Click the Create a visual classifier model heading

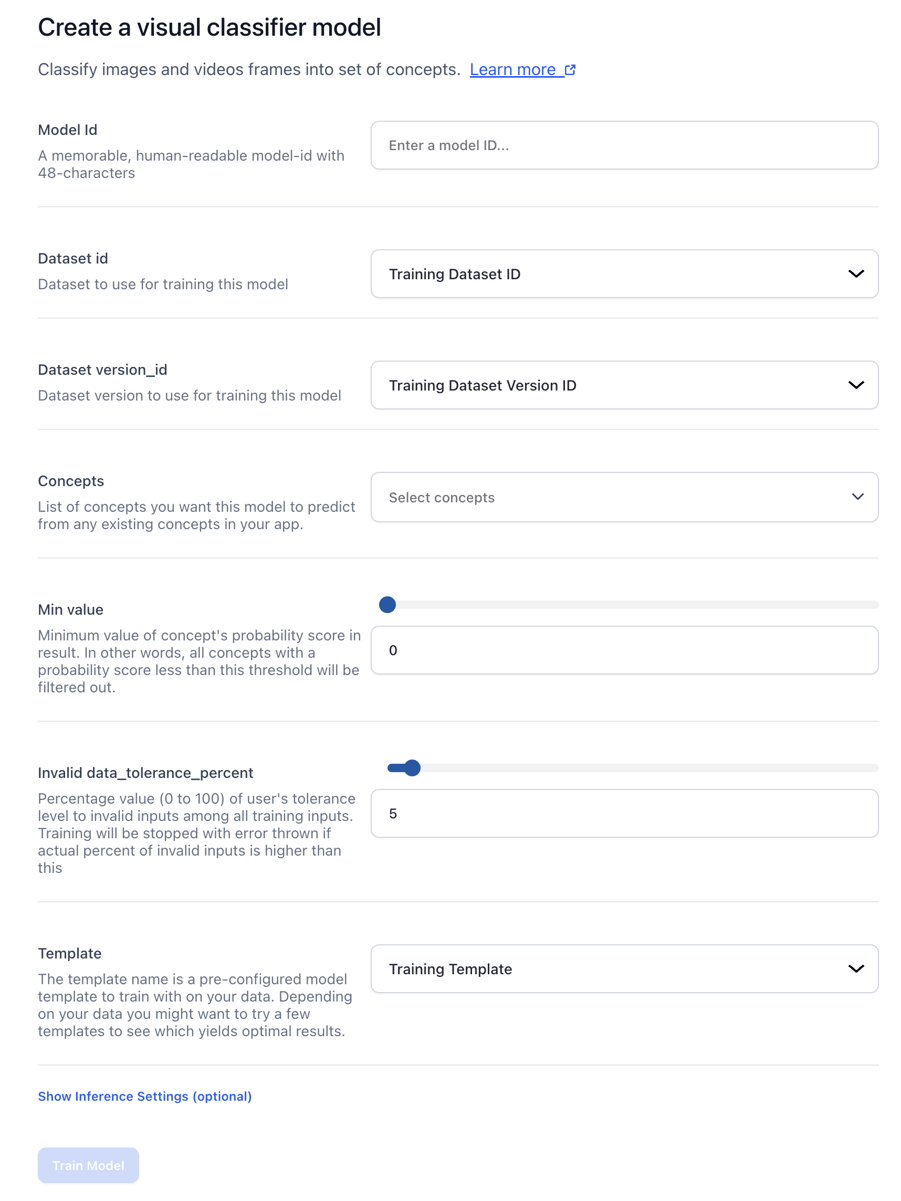209,28
